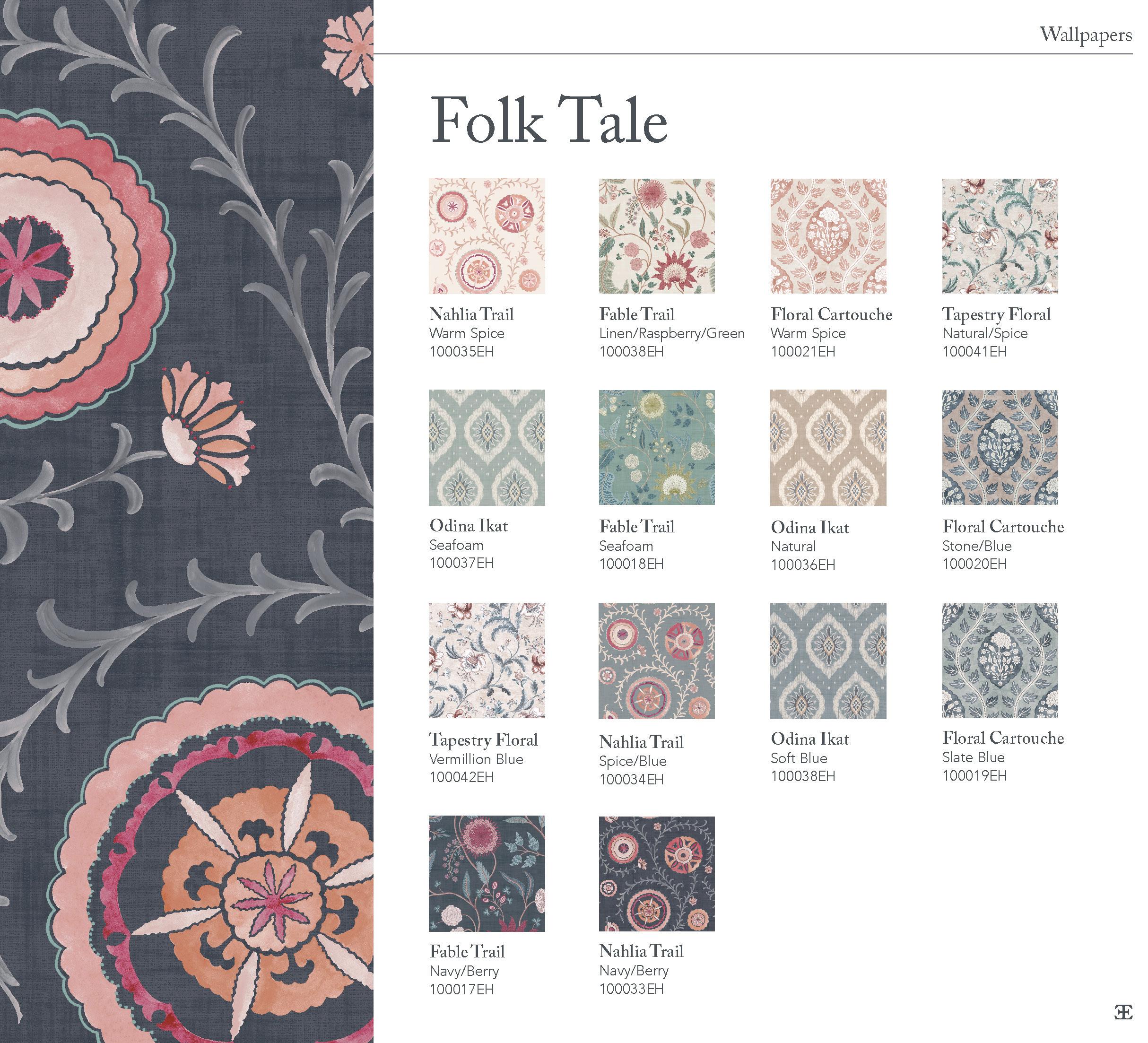Click the EH brand logo icon
This screenshot has width=1148, height=1043.
click(1123, 1012)
